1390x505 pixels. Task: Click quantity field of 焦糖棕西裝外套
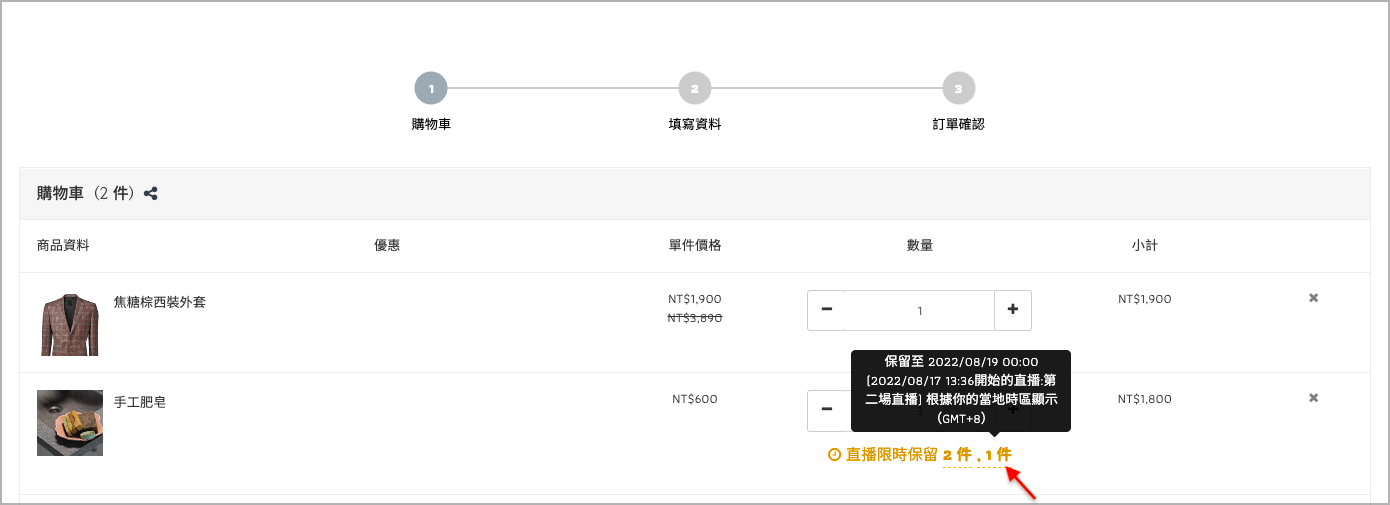coord(920,310)
